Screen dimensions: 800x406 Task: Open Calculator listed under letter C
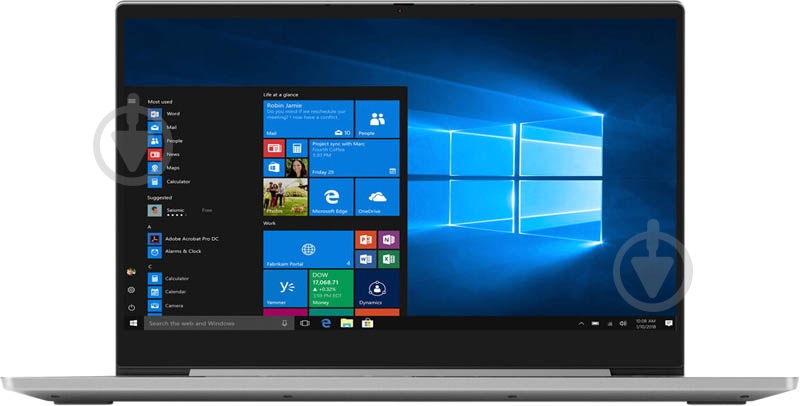point(169,278)
